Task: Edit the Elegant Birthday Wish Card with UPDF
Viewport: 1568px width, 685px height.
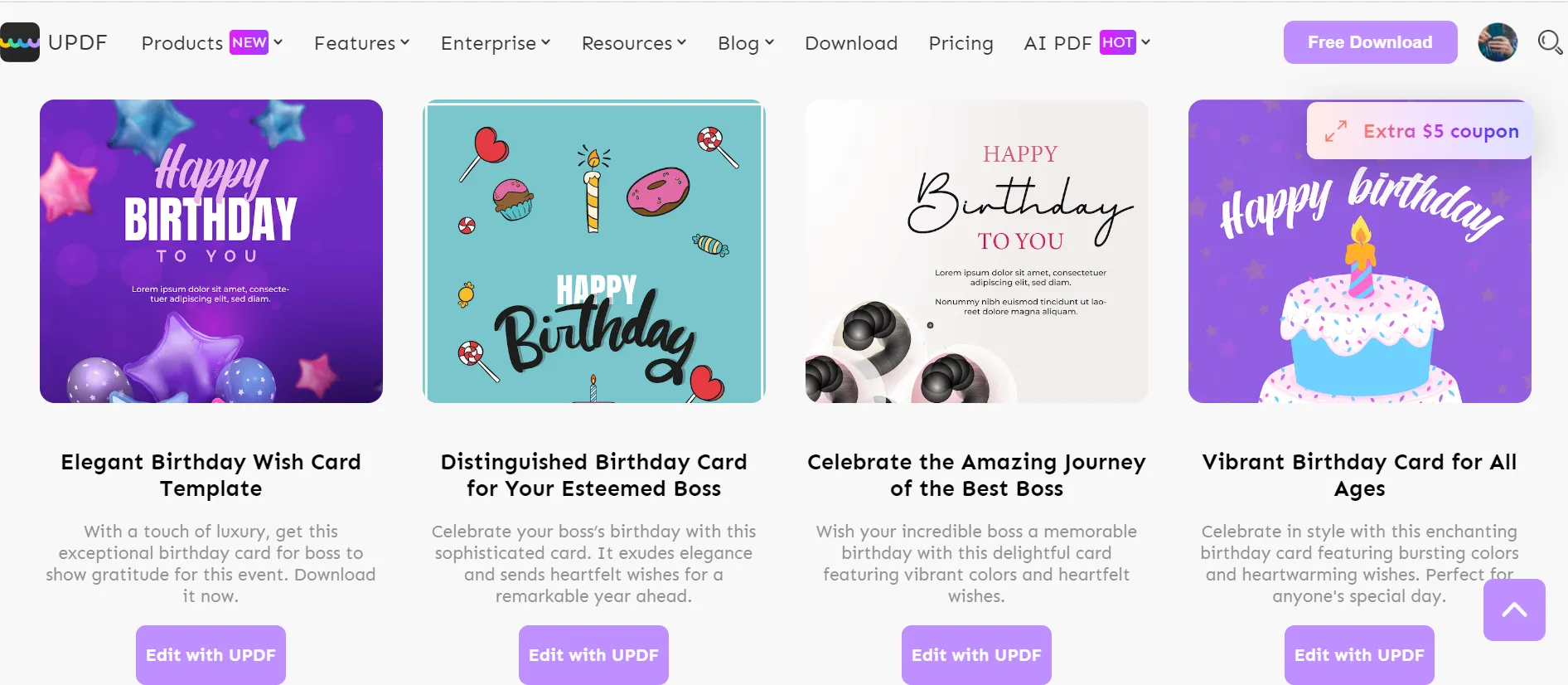Action: (x=211, y=655)
